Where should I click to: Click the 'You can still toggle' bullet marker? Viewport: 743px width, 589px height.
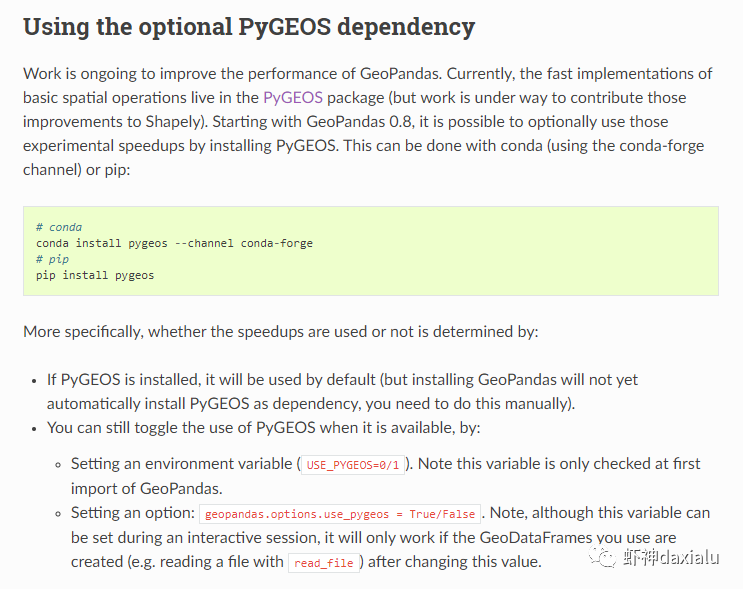click(34, 429)
